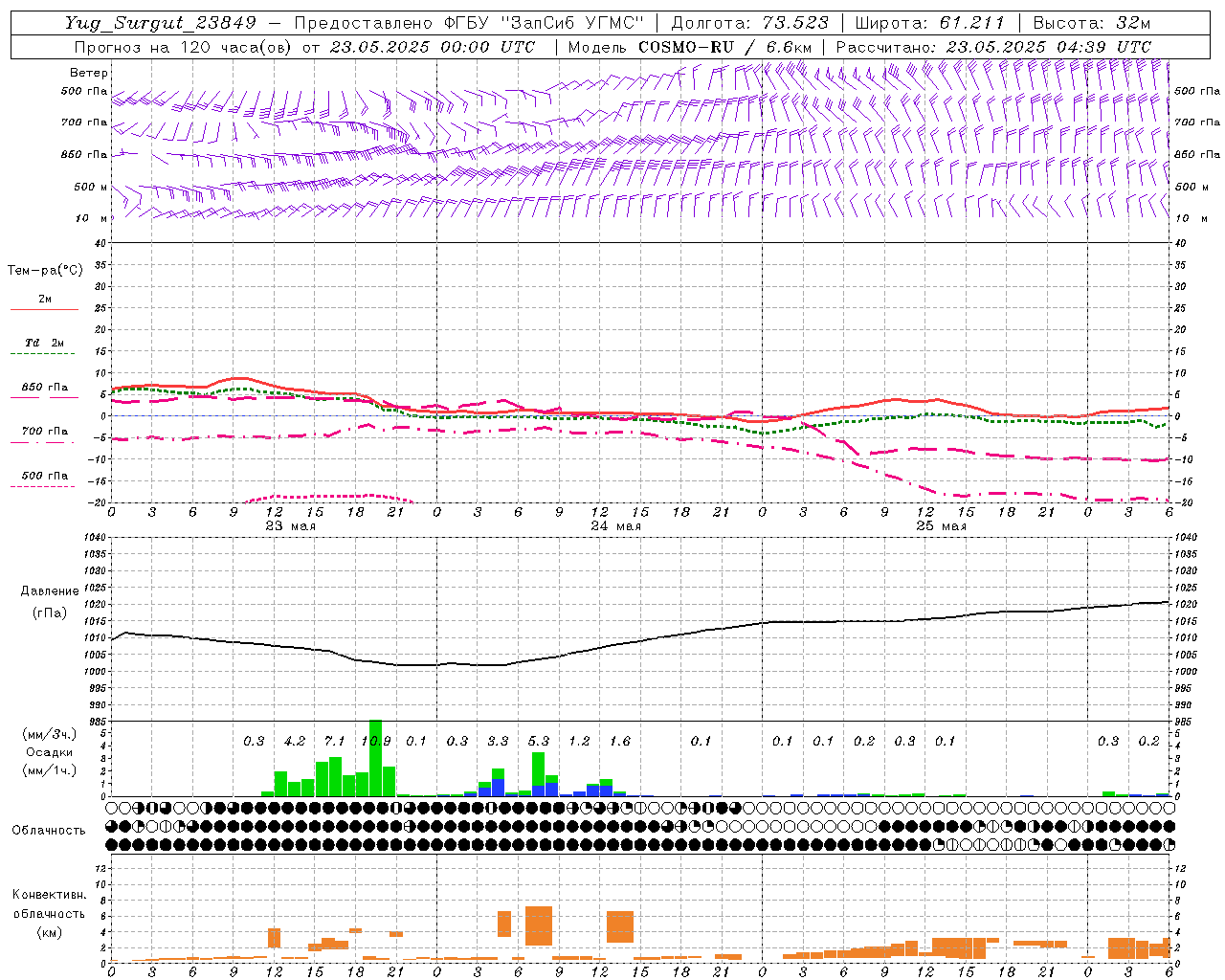
Task: Click the 24 мая date label
Action: click(x=615, y=526)
